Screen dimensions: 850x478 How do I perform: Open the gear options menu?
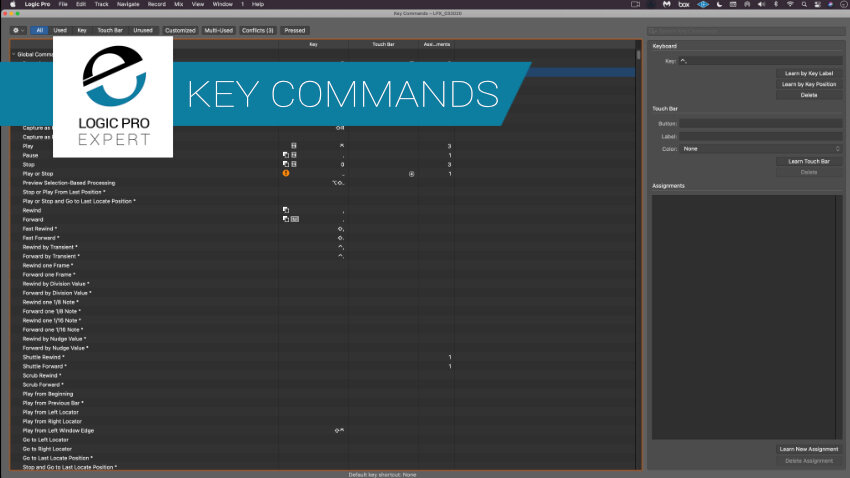tap(18, 30)
